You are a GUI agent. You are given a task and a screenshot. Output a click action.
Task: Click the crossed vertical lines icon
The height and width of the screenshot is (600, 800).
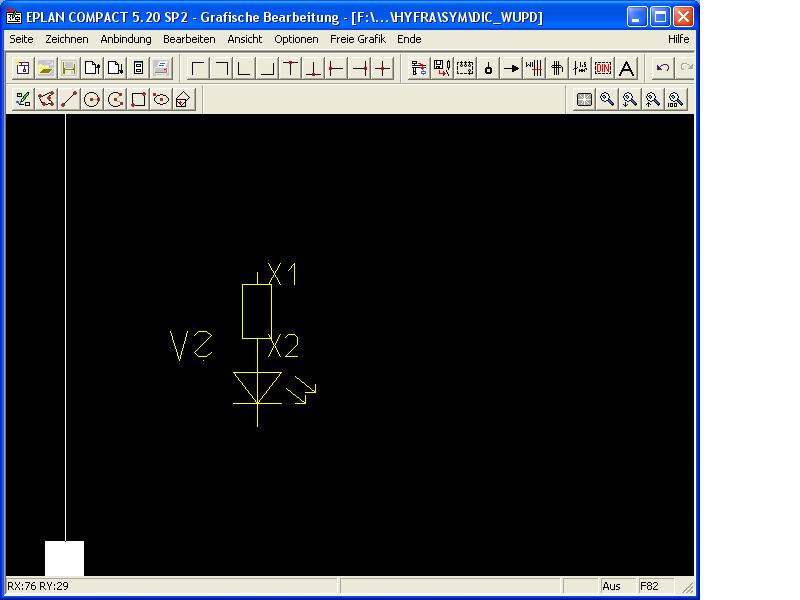(x=557, y=68)
